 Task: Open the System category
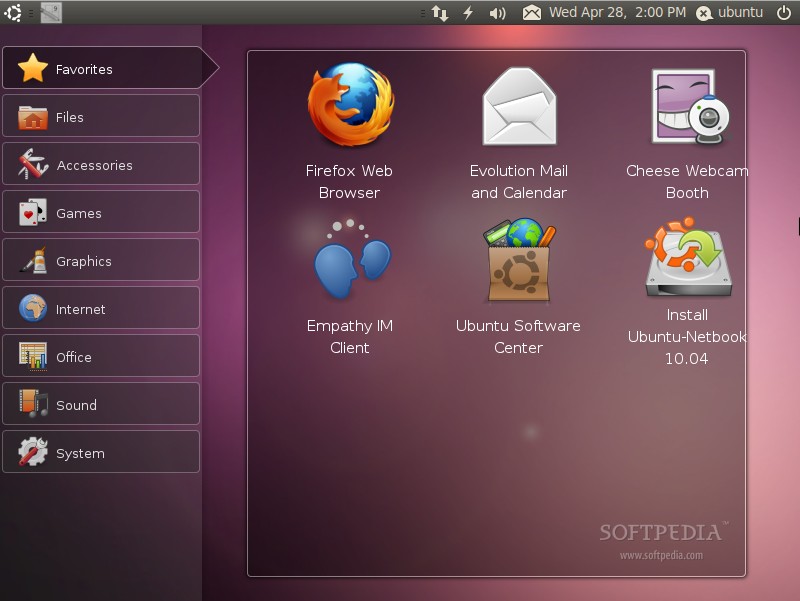point(101,452)
